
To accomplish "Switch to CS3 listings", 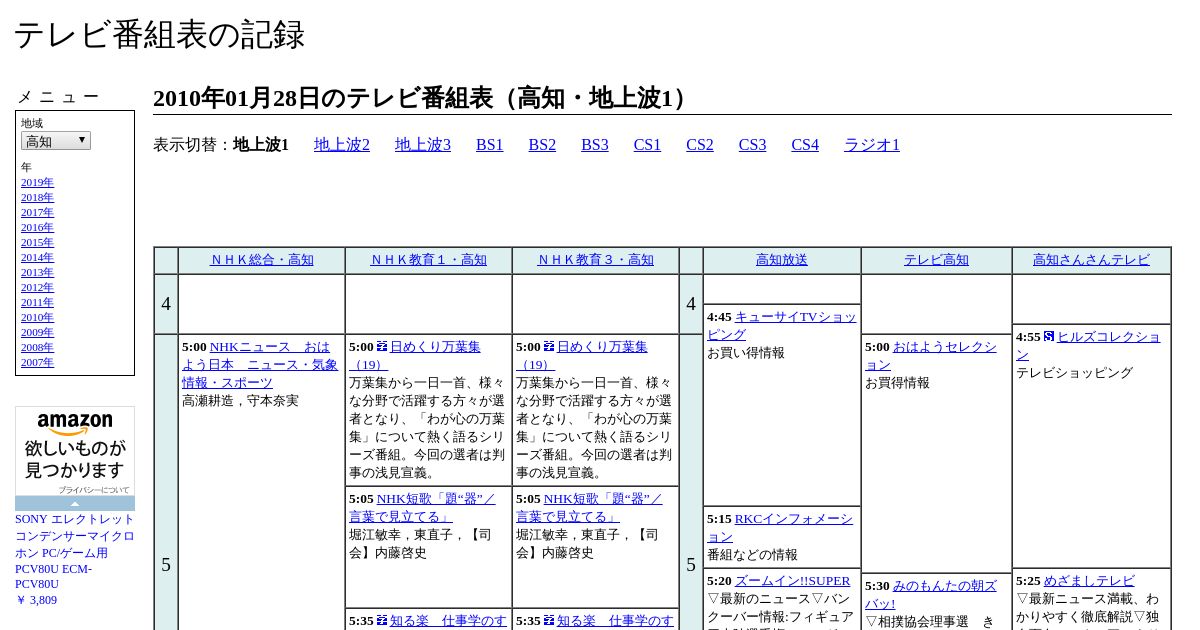I will pyautogui.click(x=753, y=145).
